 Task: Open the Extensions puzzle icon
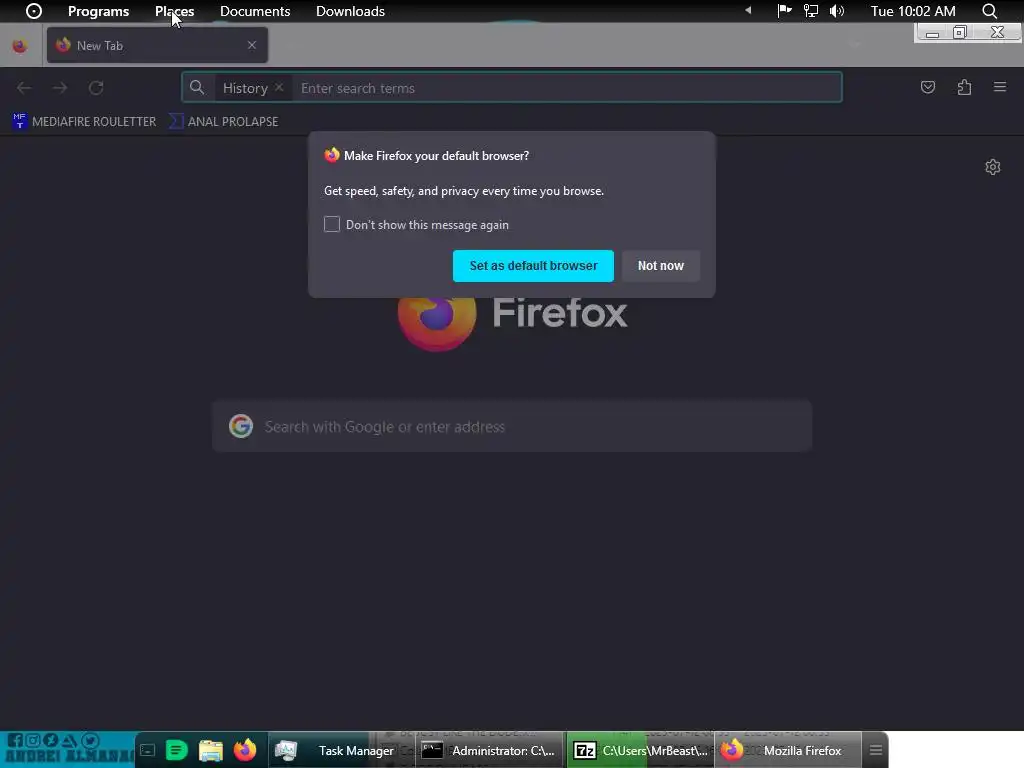pyautogui.click(x=964, y=87)
